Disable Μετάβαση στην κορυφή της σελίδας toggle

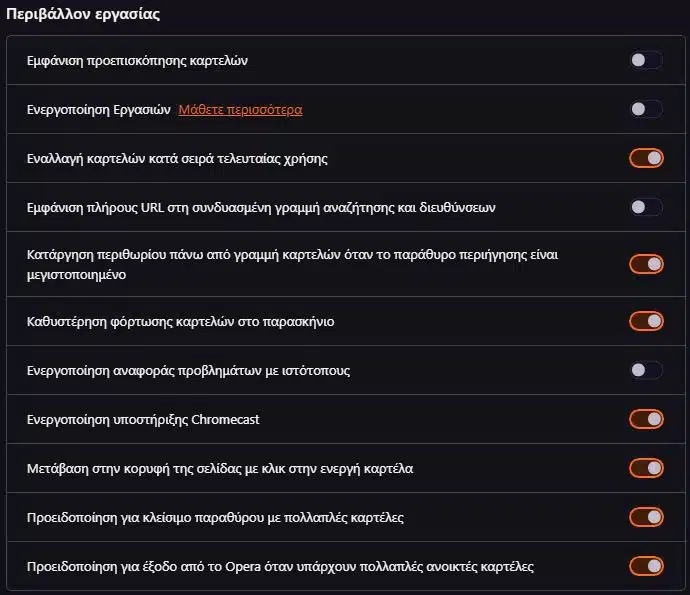click(646, 468)
